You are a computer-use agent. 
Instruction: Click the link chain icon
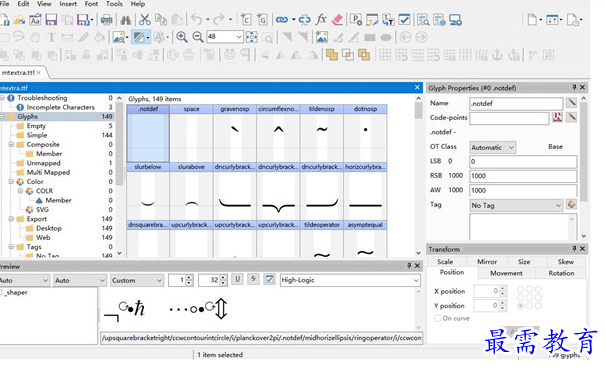point(282,19)
